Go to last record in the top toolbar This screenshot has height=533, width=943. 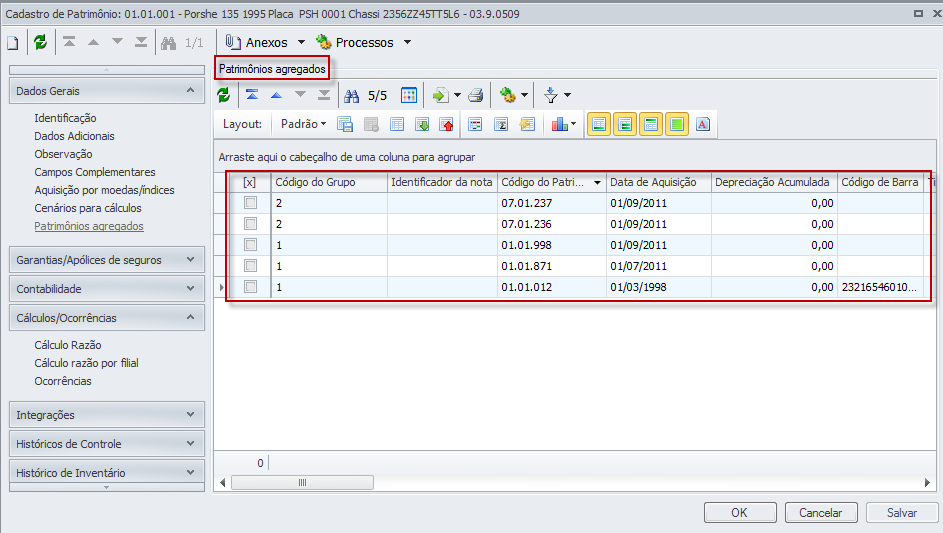point(141,42)
